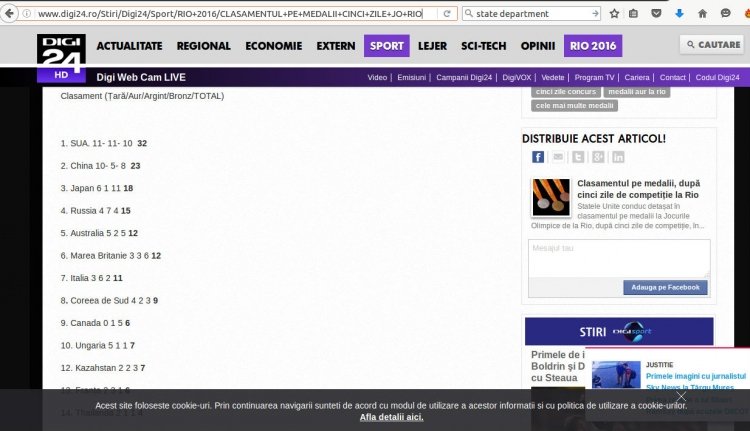Open the downloads arrow icon

pyautogui.click(x=679, y=13)
